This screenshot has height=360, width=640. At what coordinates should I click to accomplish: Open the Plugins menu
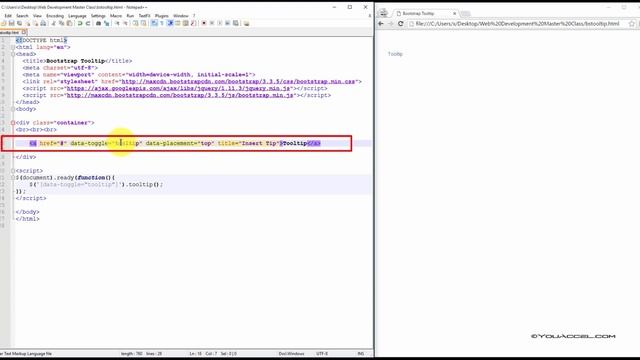point(162,16)
